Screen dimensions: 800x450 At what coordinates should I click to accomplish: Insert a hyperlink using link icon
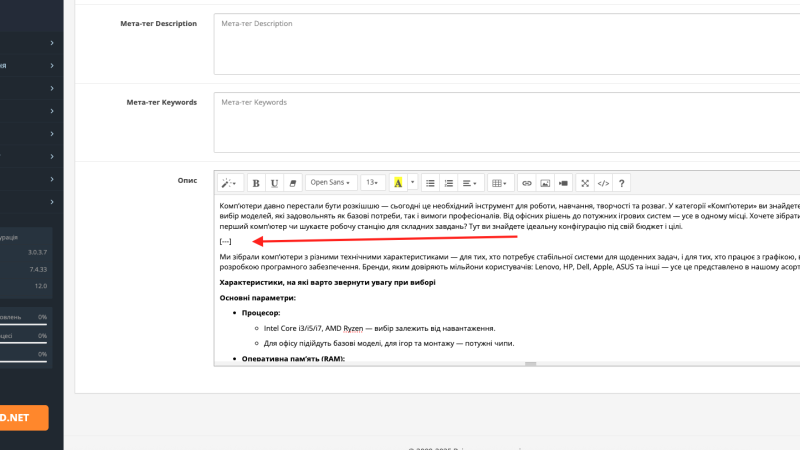click(527, 183)
